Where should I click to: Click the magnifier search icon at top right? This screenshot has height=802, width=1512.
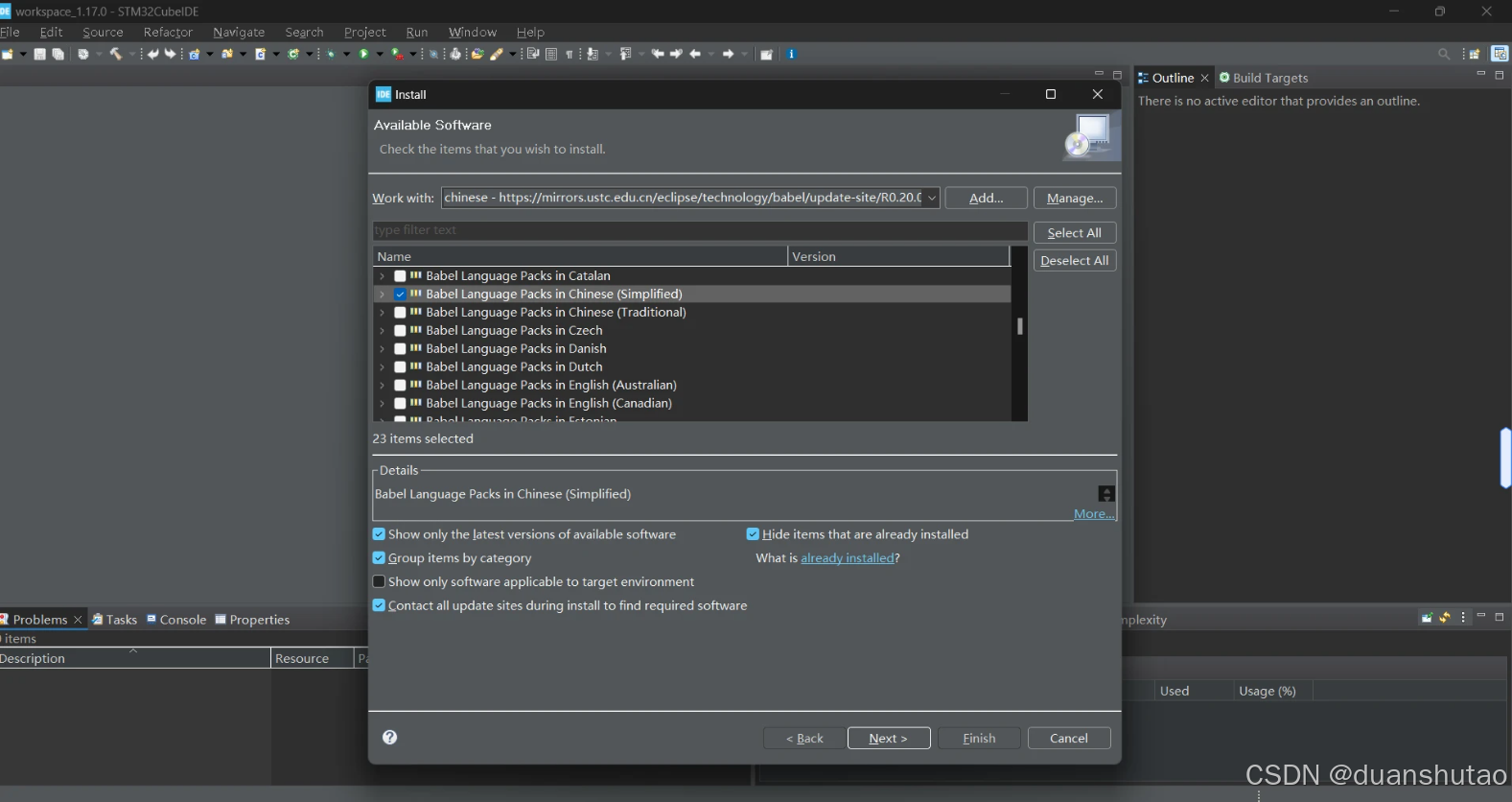[x=1444, y=54]
